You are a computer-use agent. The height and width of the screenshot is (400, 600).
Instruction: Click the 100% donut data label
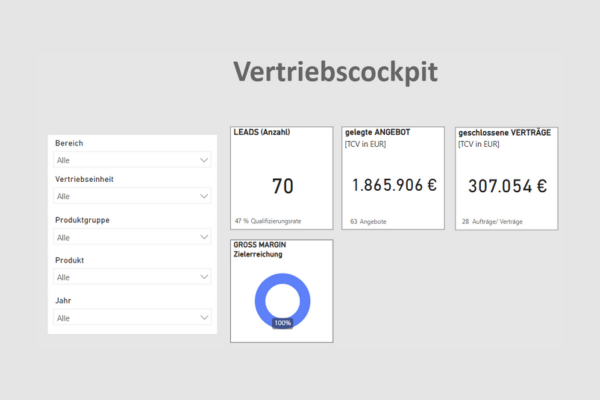point(282,323)
